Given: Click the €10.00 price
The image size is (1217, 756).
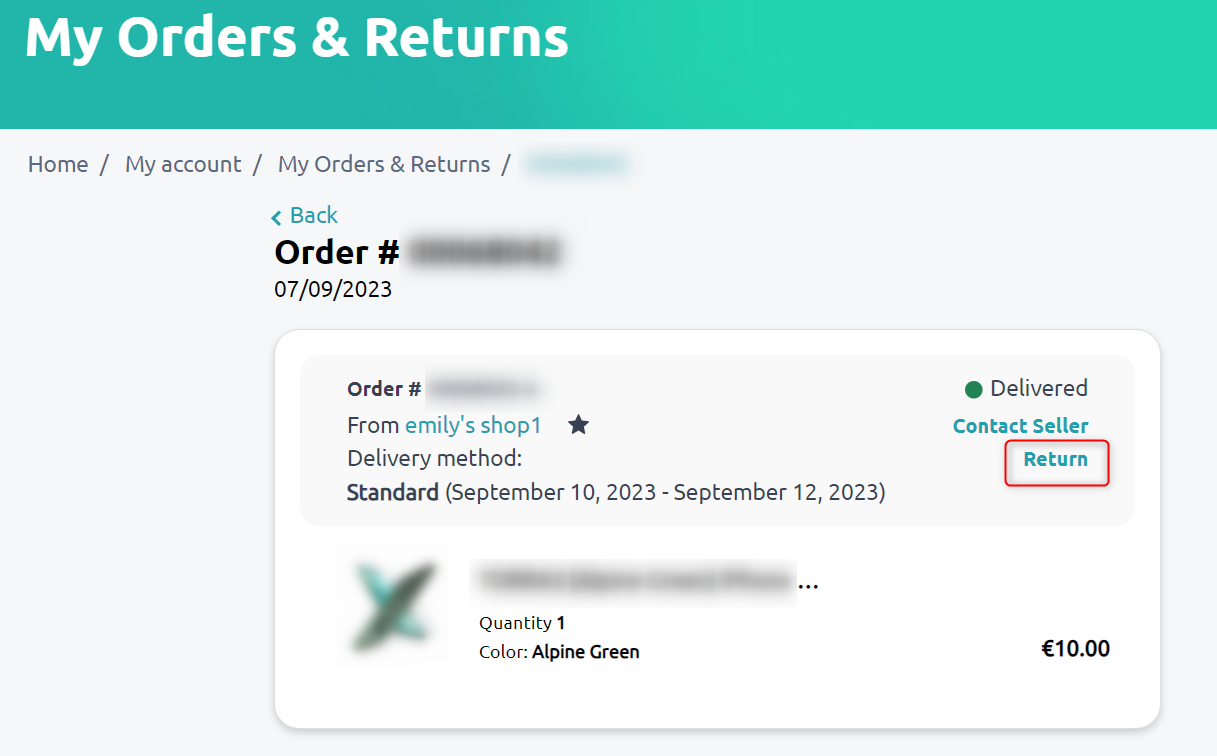Looking at the screenshot, I should 1075,648.
